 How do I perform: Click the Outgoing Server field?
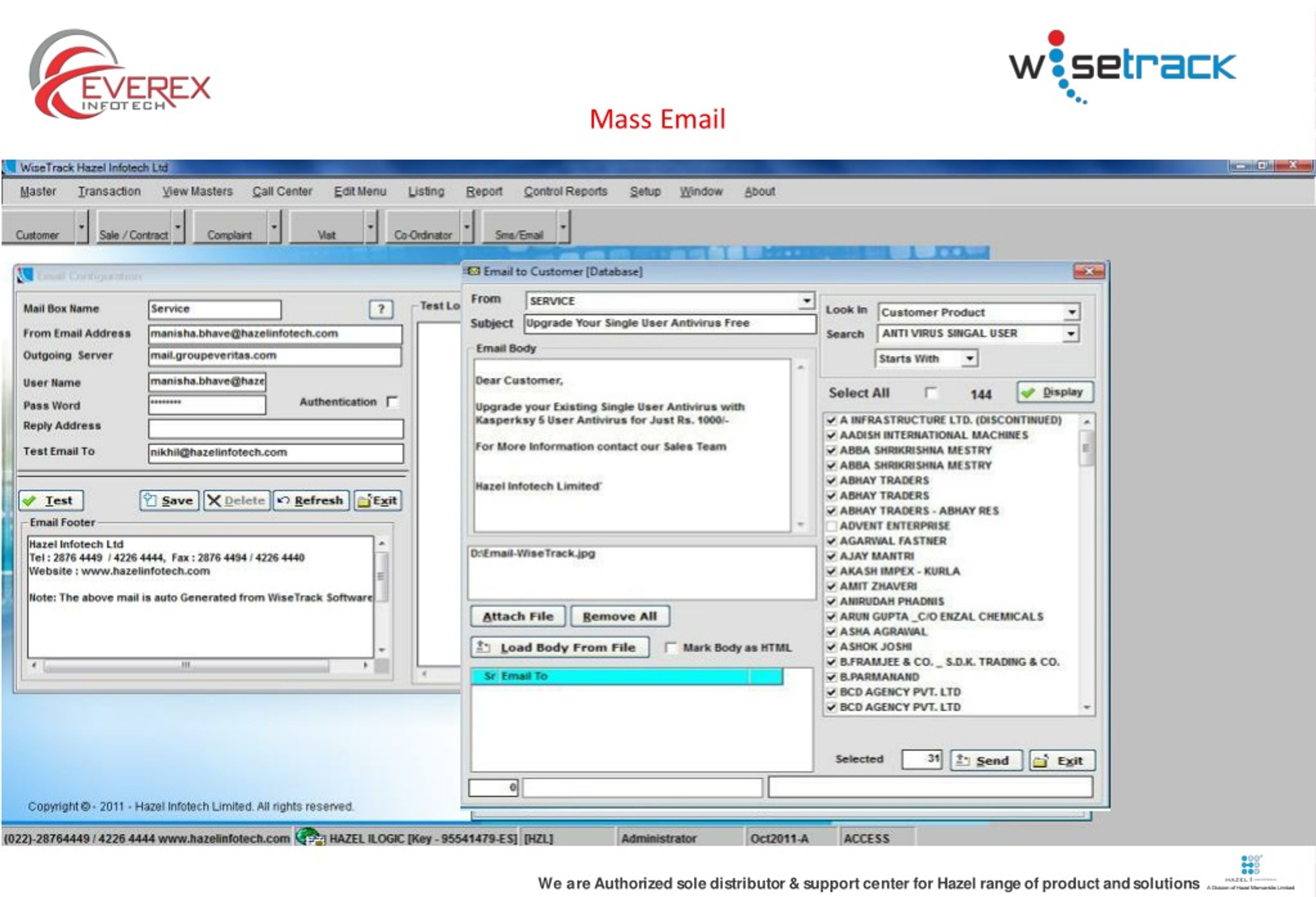pyautogui.click(x=275, y=356)
